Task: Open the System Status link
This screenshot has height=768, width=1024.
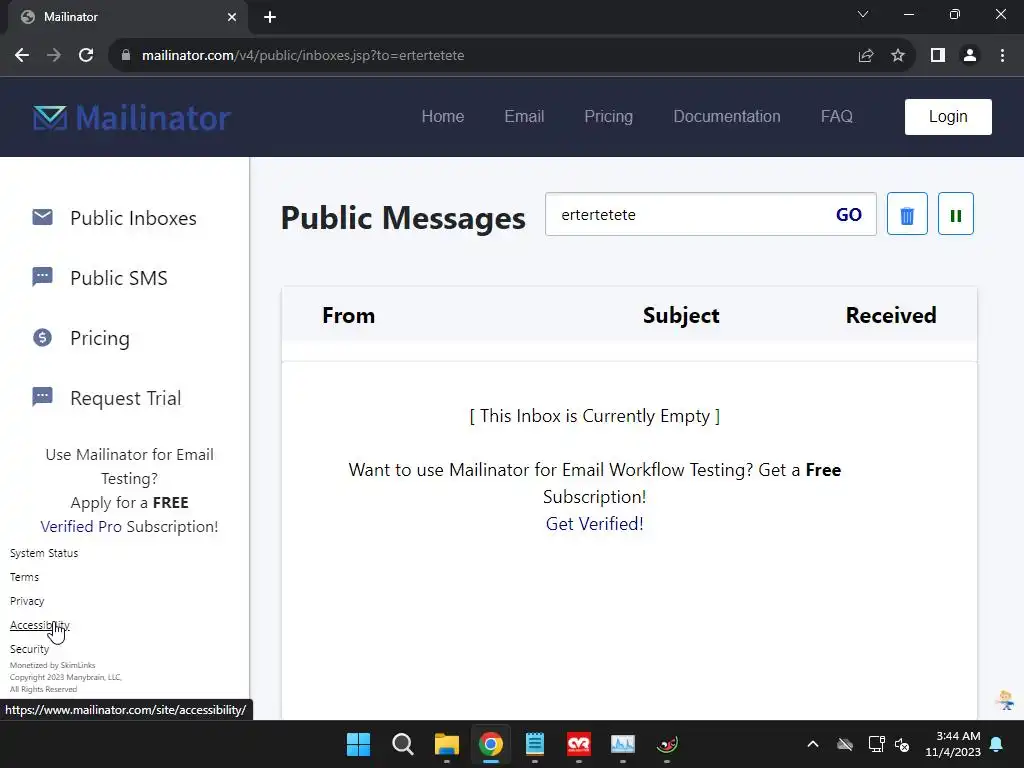Action: 44,553
